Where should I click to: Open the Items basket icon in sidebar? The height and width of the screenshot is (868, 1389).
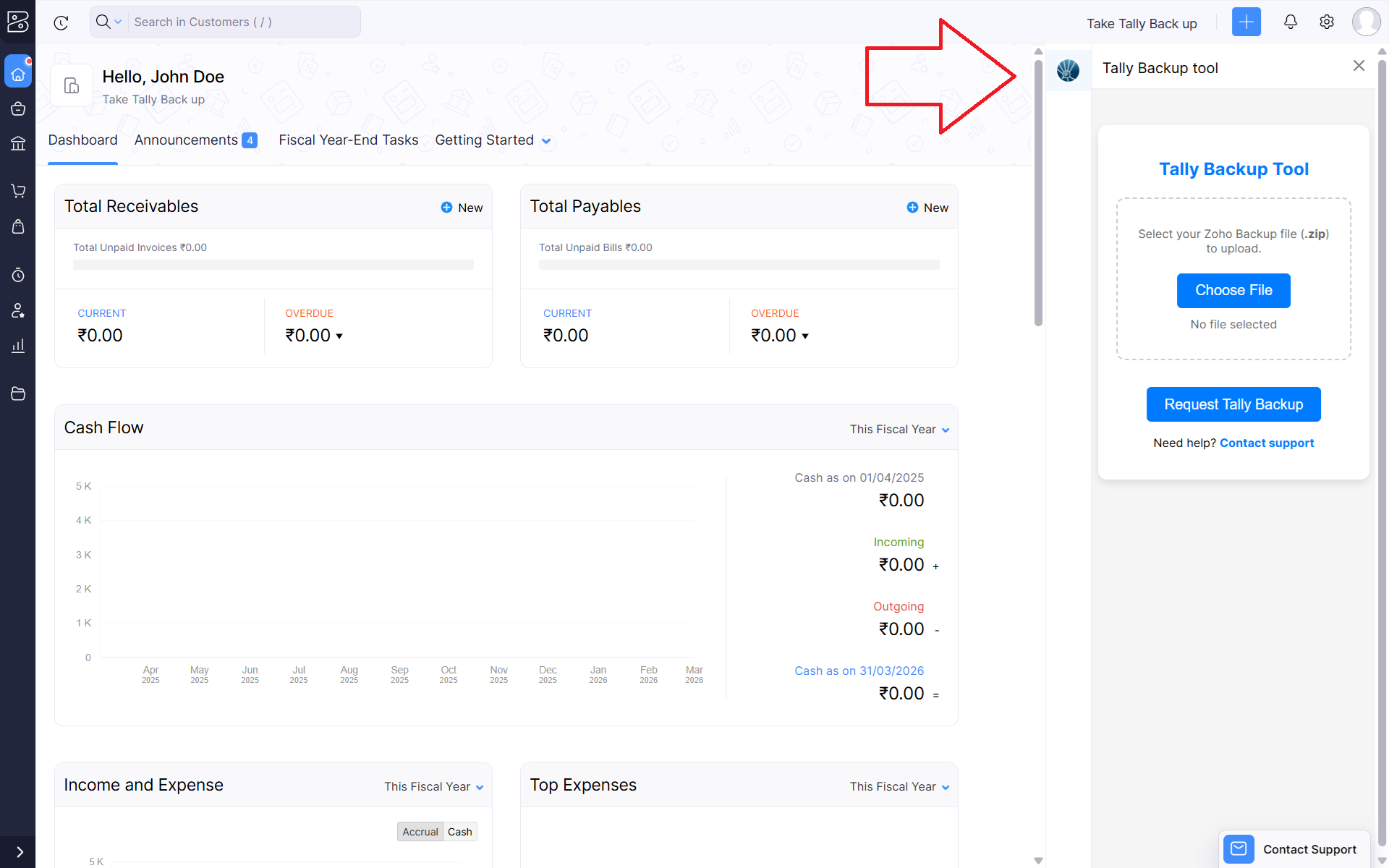pos(18,109)
